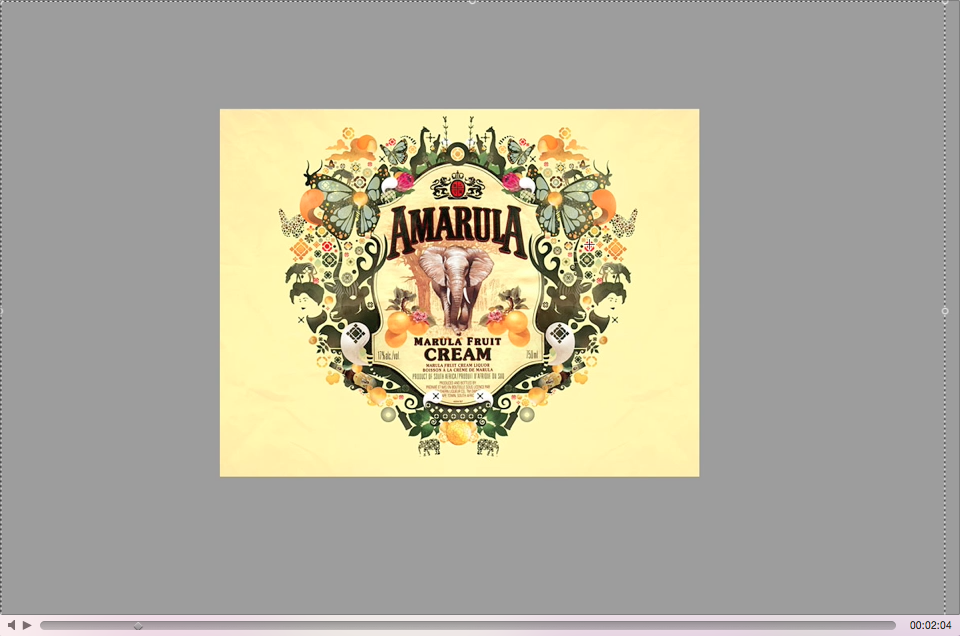The height and width of the screenshot is (636, 960).
Task: Click the diamond playhead on the seek bar
Action: click(138, 626)
